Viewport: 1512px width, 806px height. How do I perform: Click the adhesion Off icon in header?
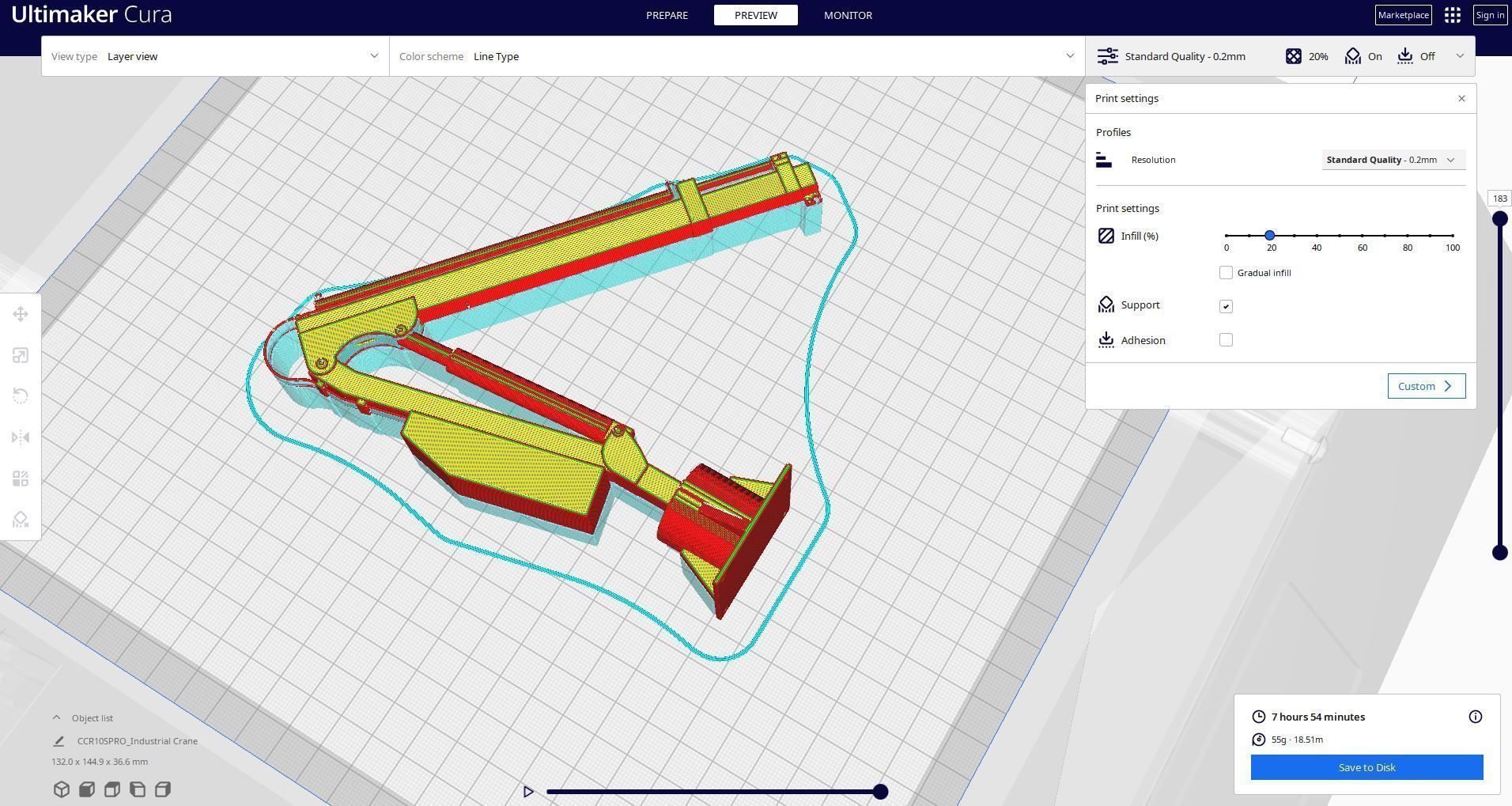[1405, 56]
